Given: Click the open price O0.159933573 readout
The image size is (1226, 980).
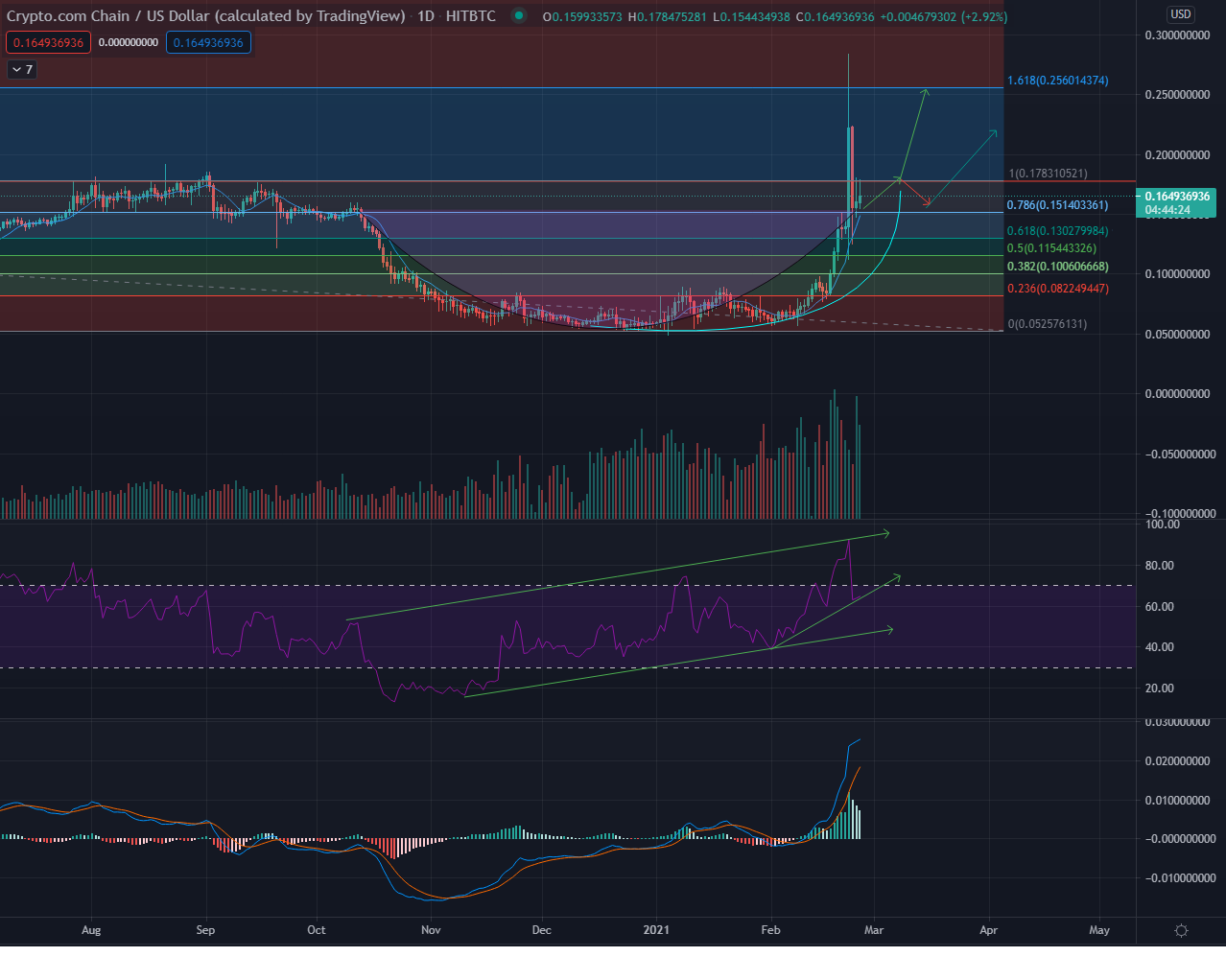Looking at the screenshot, I should pyautogui.click(x=582, y=17).
